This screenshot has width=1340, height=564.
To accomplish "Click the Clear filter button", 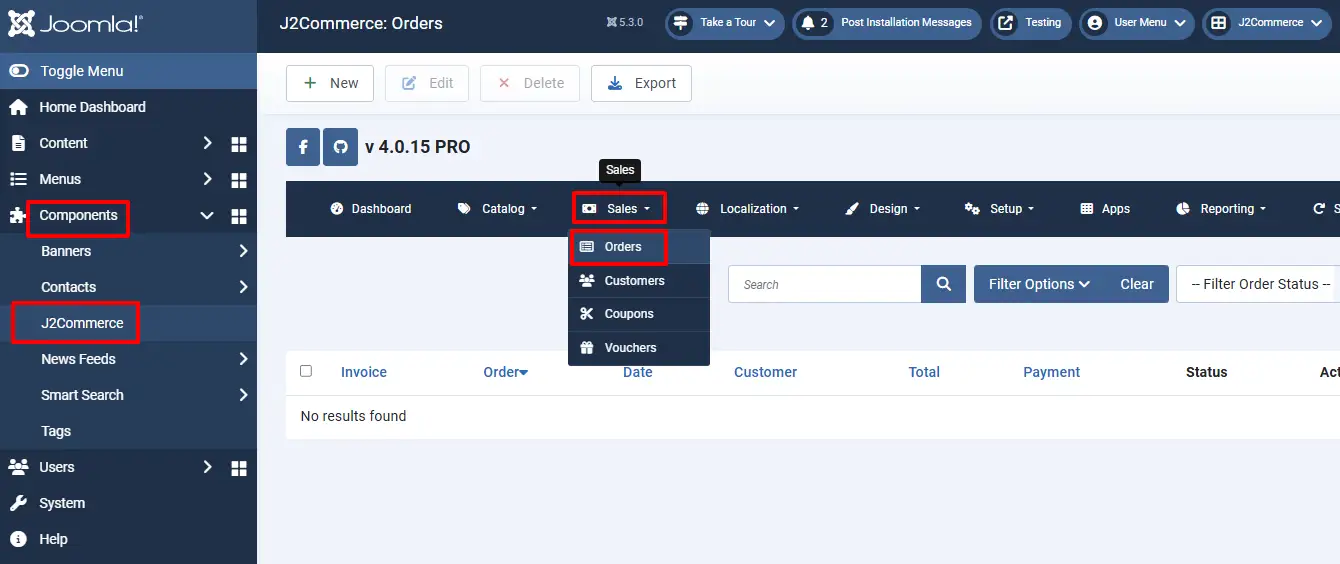I will coord(1137,284).
